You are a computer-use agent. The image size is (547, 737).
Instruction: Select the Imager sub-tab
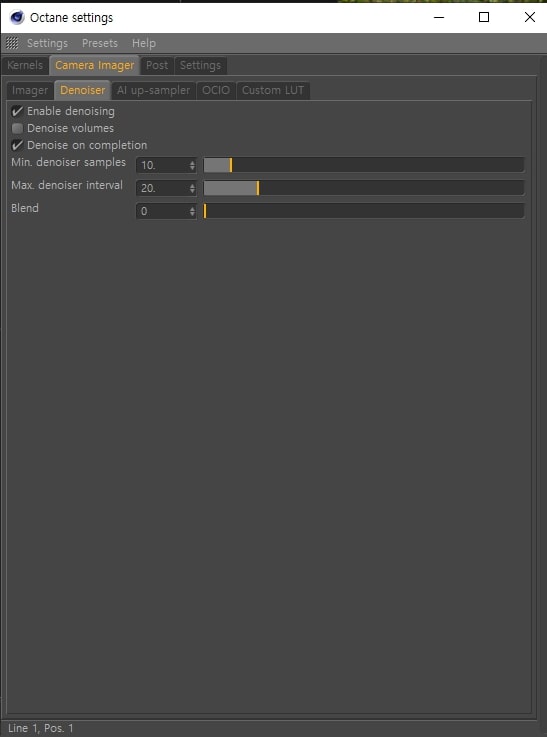pos(30,90)
